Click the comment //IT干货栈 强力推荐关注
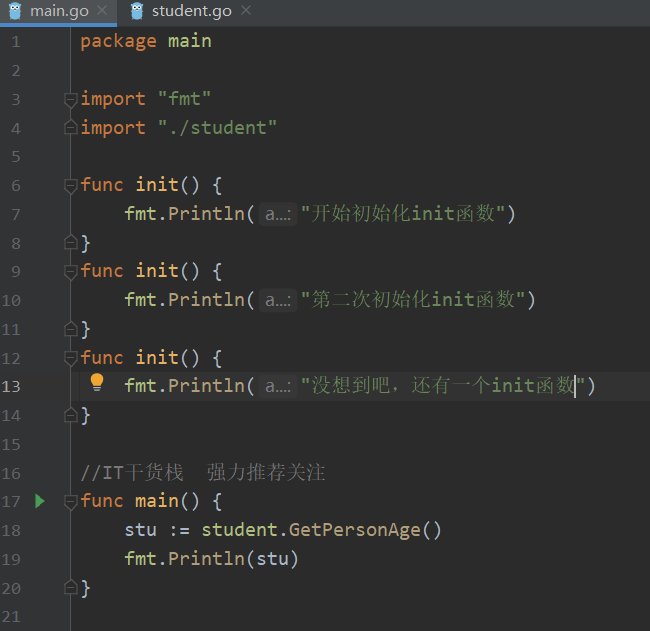650x631 pixels. click(203, 473)
